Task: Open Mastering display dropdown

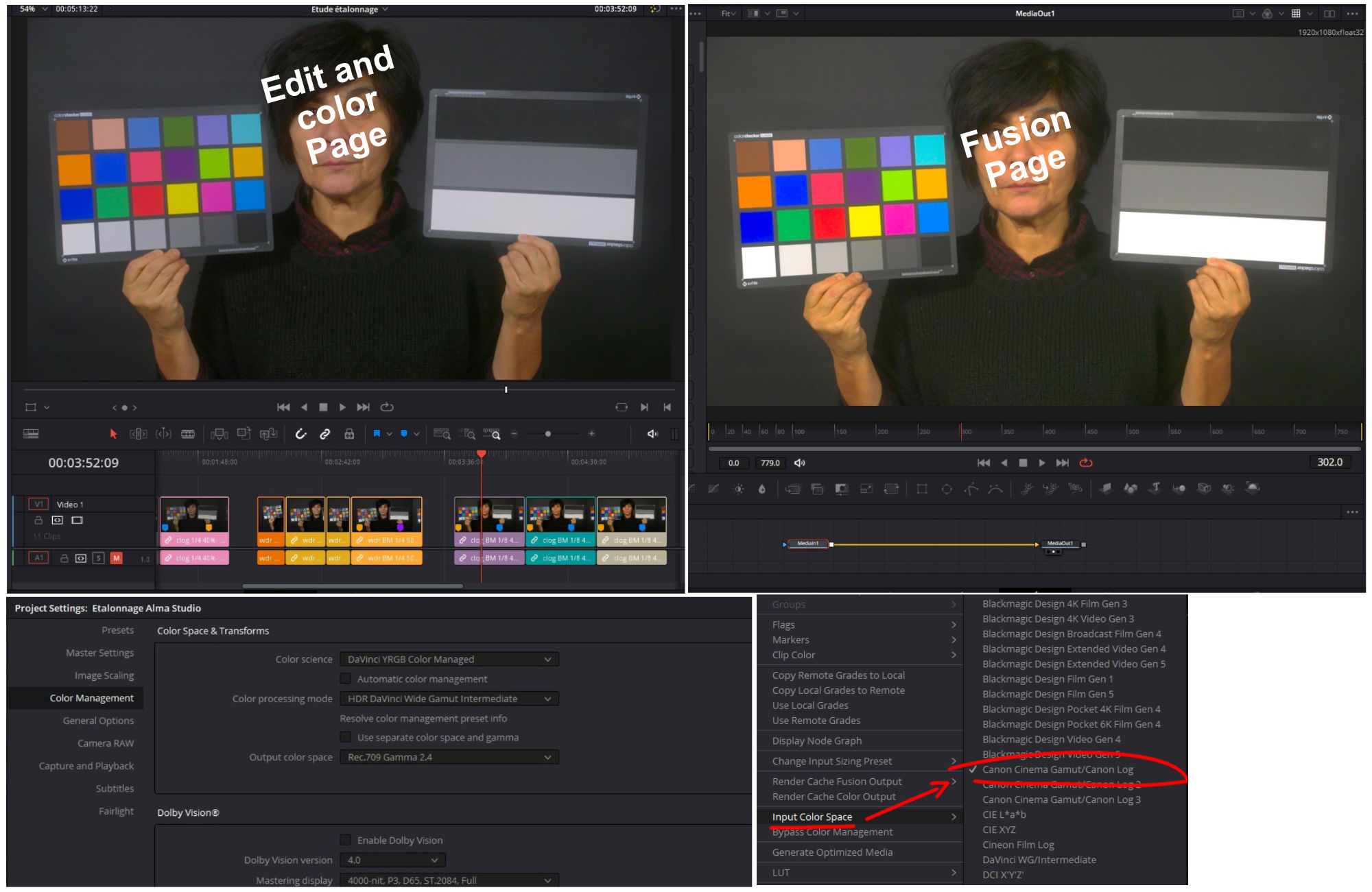Action: point(449,880)
